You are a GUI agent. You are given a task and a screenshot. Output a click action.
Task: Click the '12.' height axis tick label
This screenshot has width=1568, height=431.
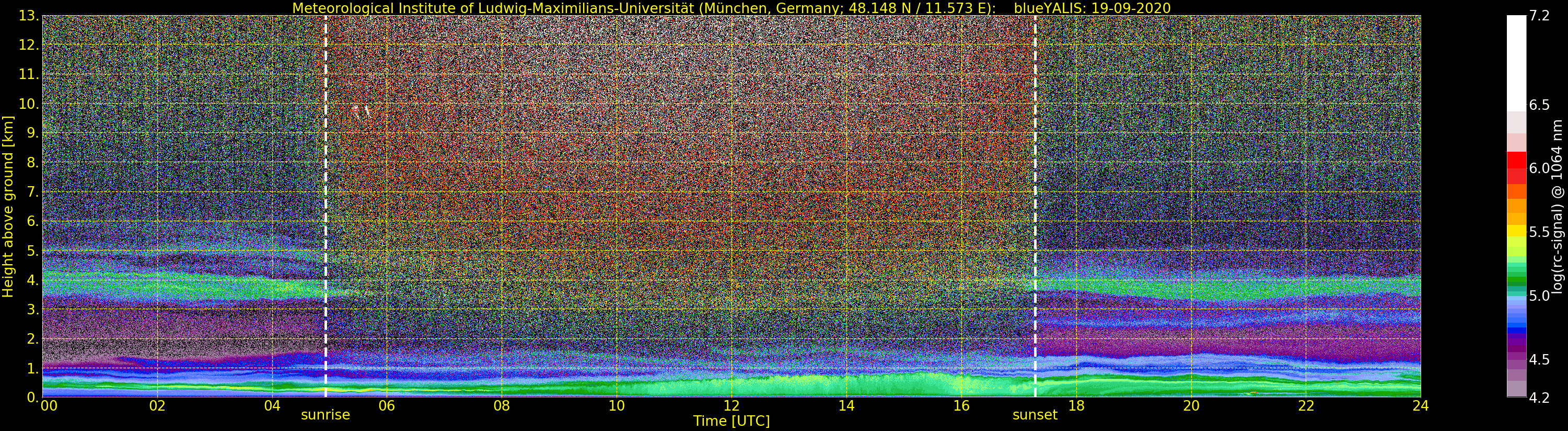(x=29, y=45)
